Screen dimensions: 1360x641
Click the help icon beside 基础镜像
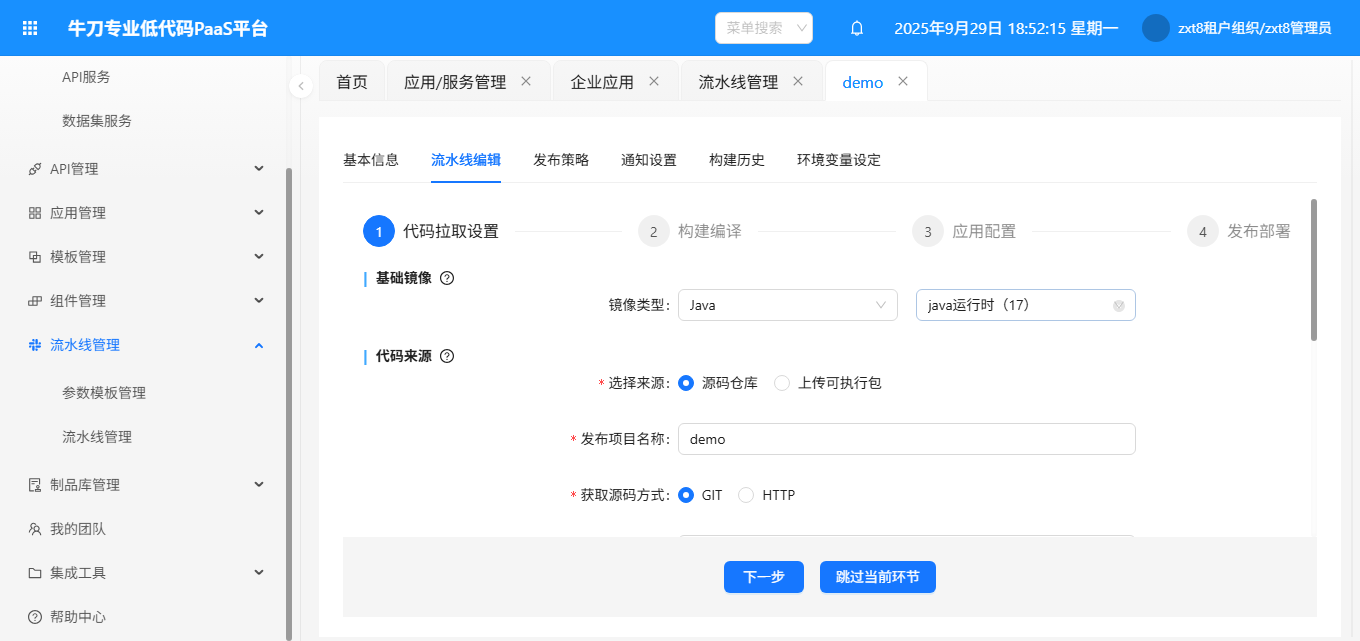coord(447,278)
